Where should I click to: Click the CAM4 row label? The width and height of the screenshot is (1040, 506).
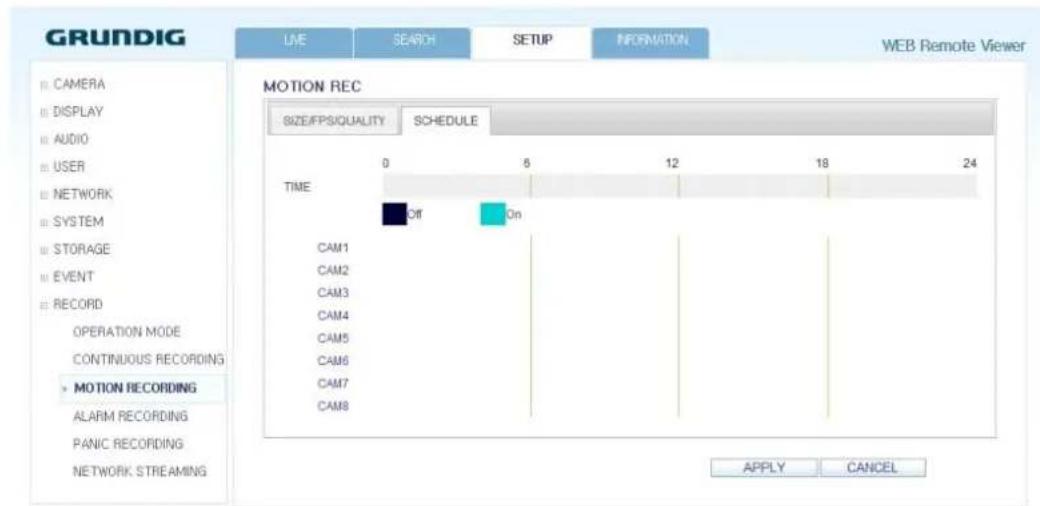[x=334, y=316]
